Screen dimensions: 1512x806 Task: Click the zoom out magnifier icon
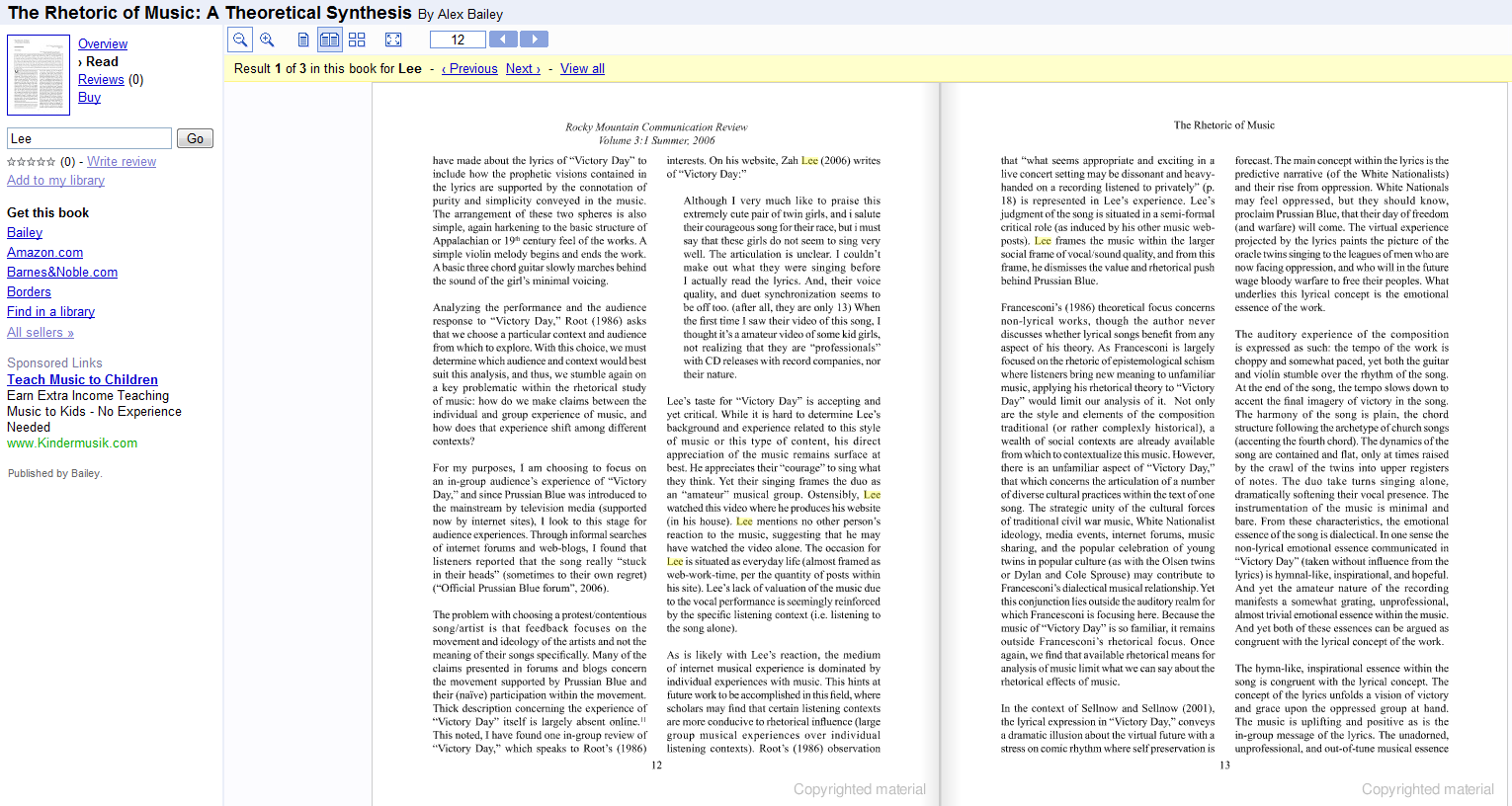pos(240,40)
